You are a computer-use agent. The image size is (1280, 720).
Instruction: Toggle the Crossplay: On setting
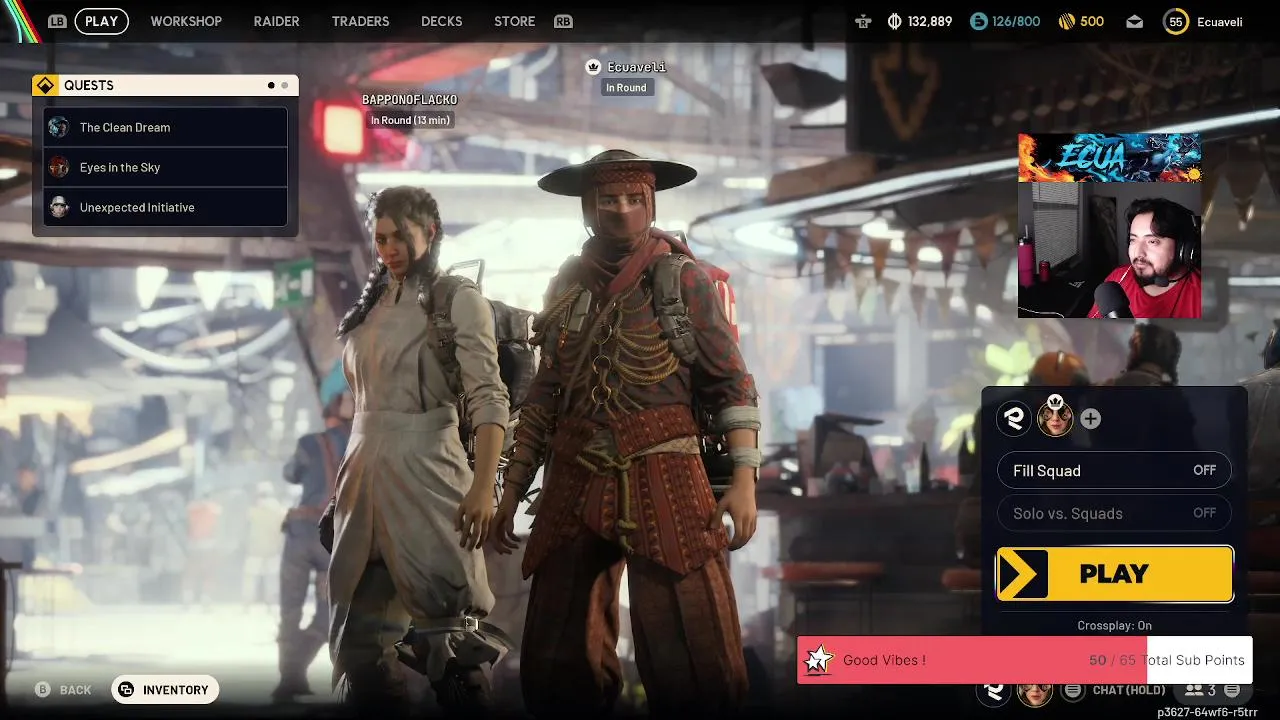click(x=1114, y=625)
